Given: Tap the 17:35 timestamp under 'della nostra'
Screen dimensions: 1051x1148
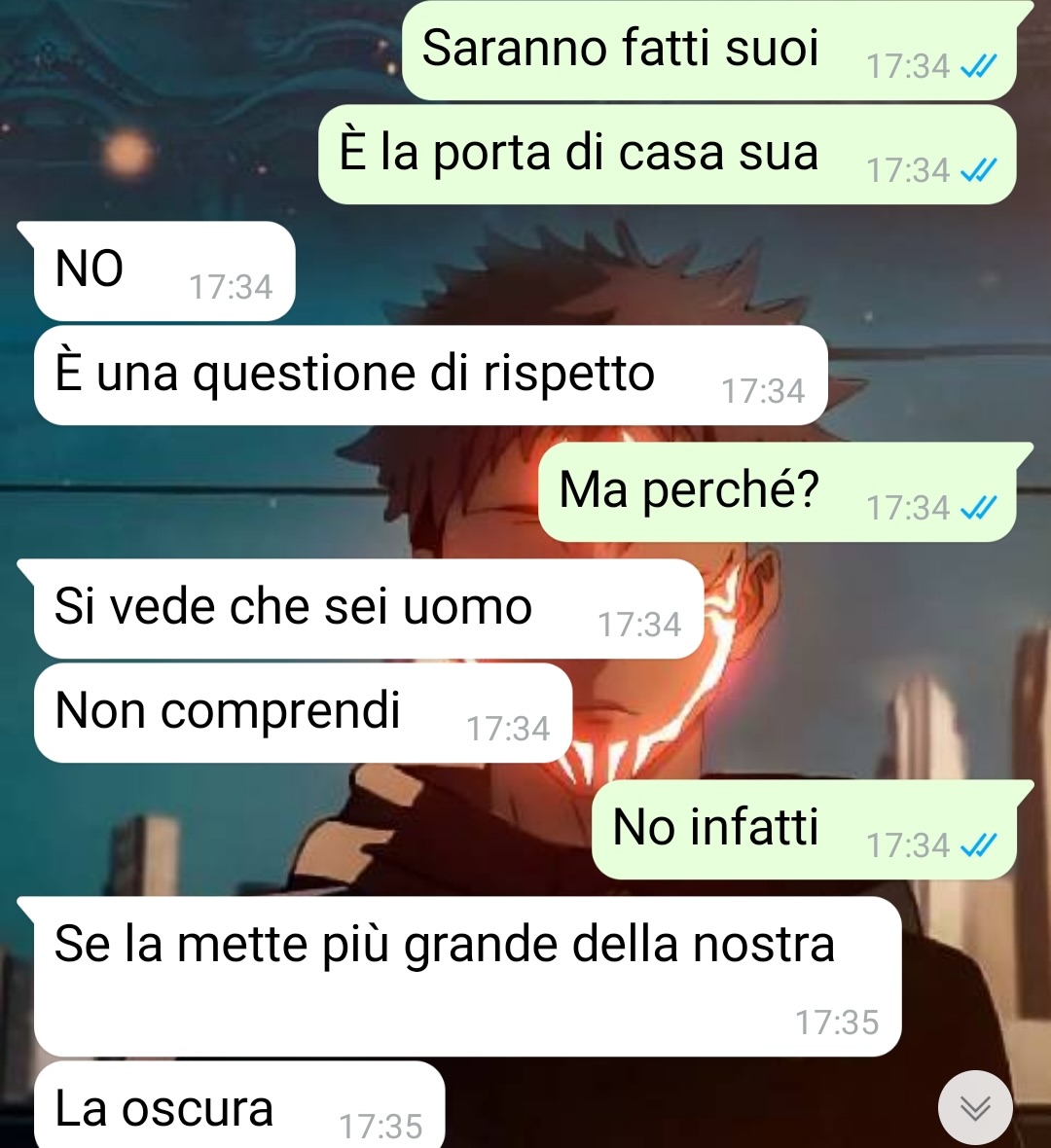Looking at the screenshot, I should [x=837, y=1022].
